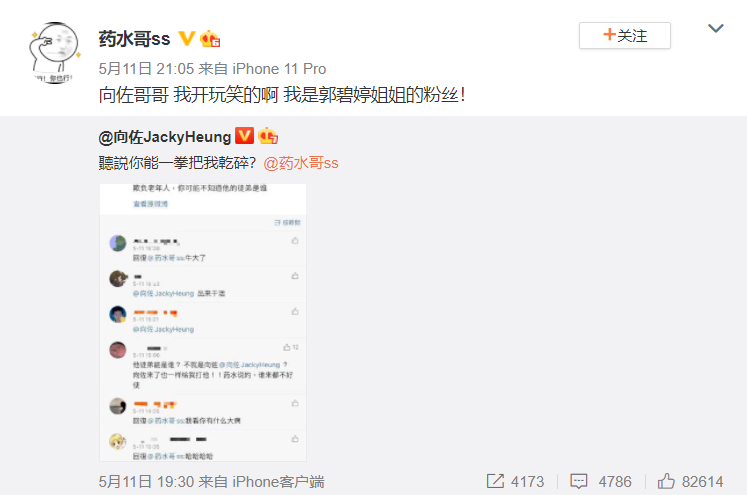Click the 82614 like count
The width and height of the screenshot is (747, 495).
[702, 482]
